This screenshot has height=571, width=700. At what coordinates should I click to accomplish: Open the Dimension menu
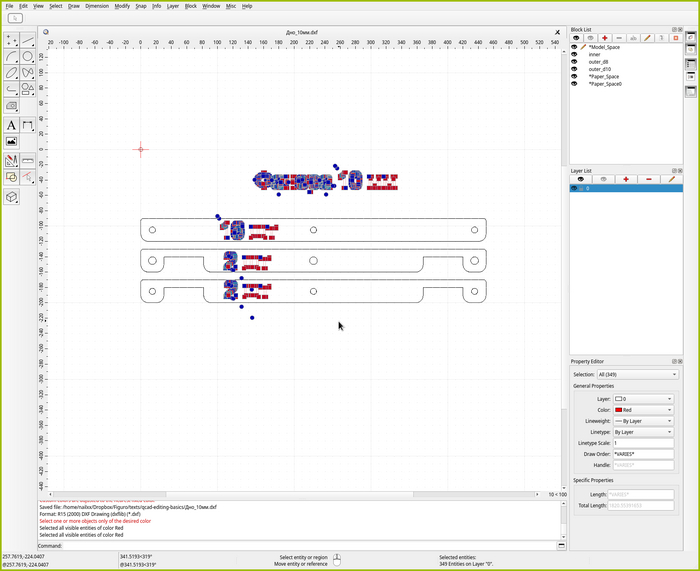97,6
